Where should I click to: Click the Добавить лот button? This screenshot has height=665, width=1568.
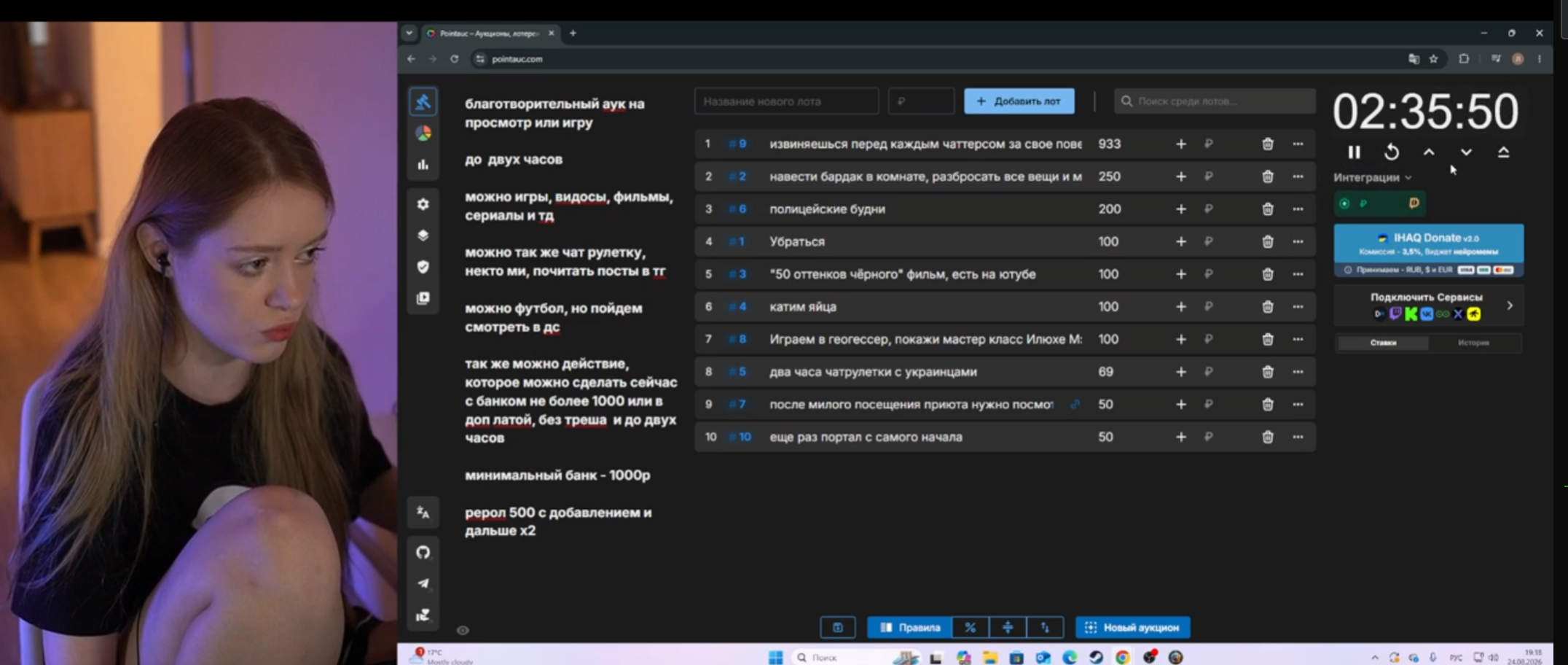coord(1019,101)
